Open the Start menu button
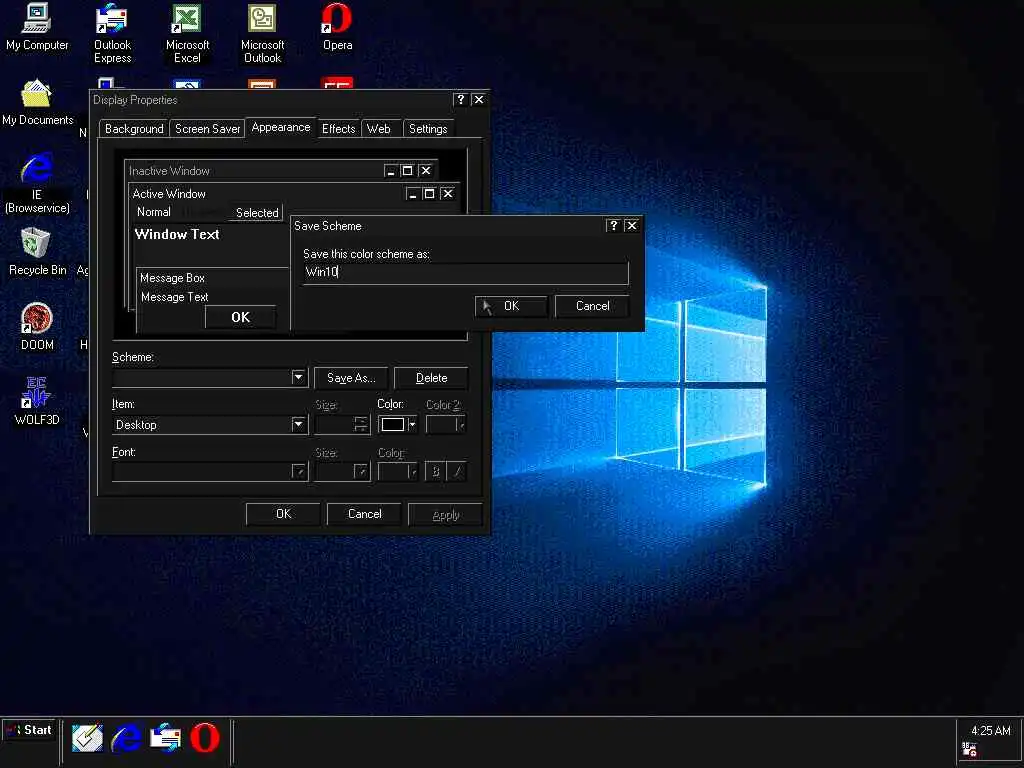 pyautogui.click(x=28, y=730)
